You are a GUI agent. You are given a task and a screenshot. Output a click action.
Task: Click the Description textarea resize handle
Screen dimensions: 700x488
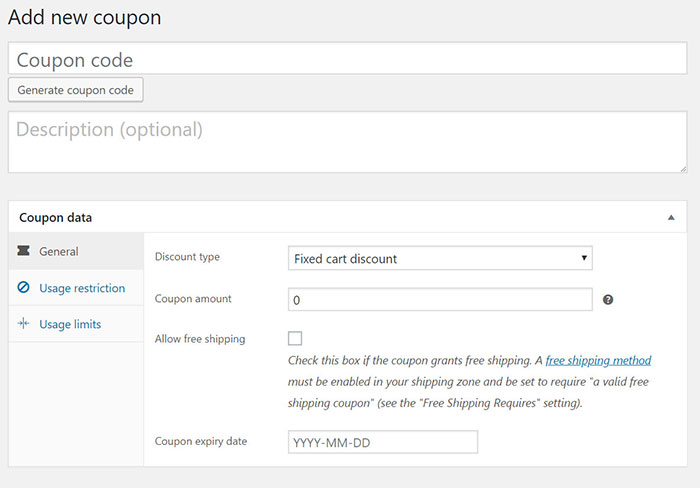point(682,168)
